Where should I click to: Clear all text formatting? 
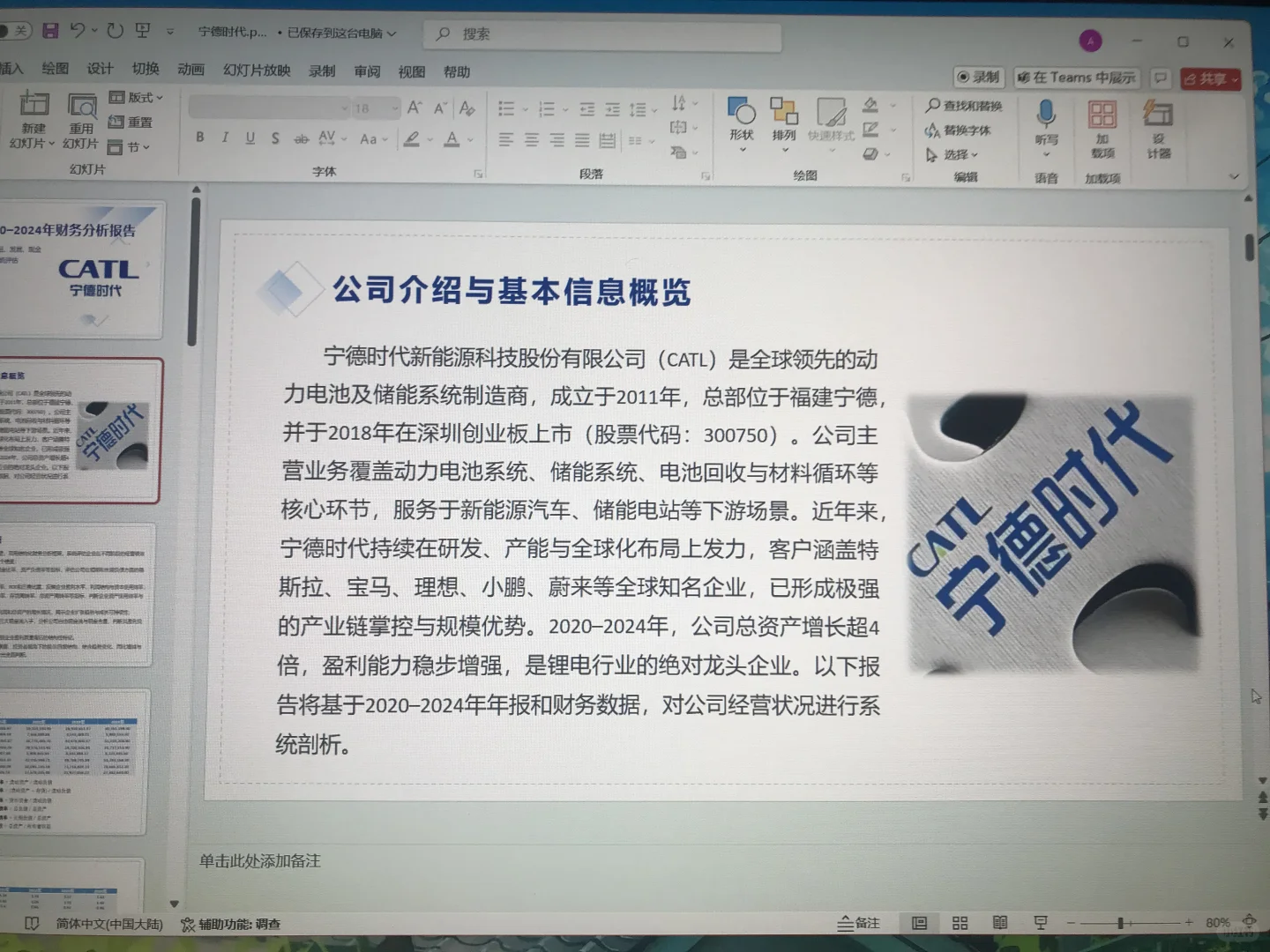click(x=467, y=108)
